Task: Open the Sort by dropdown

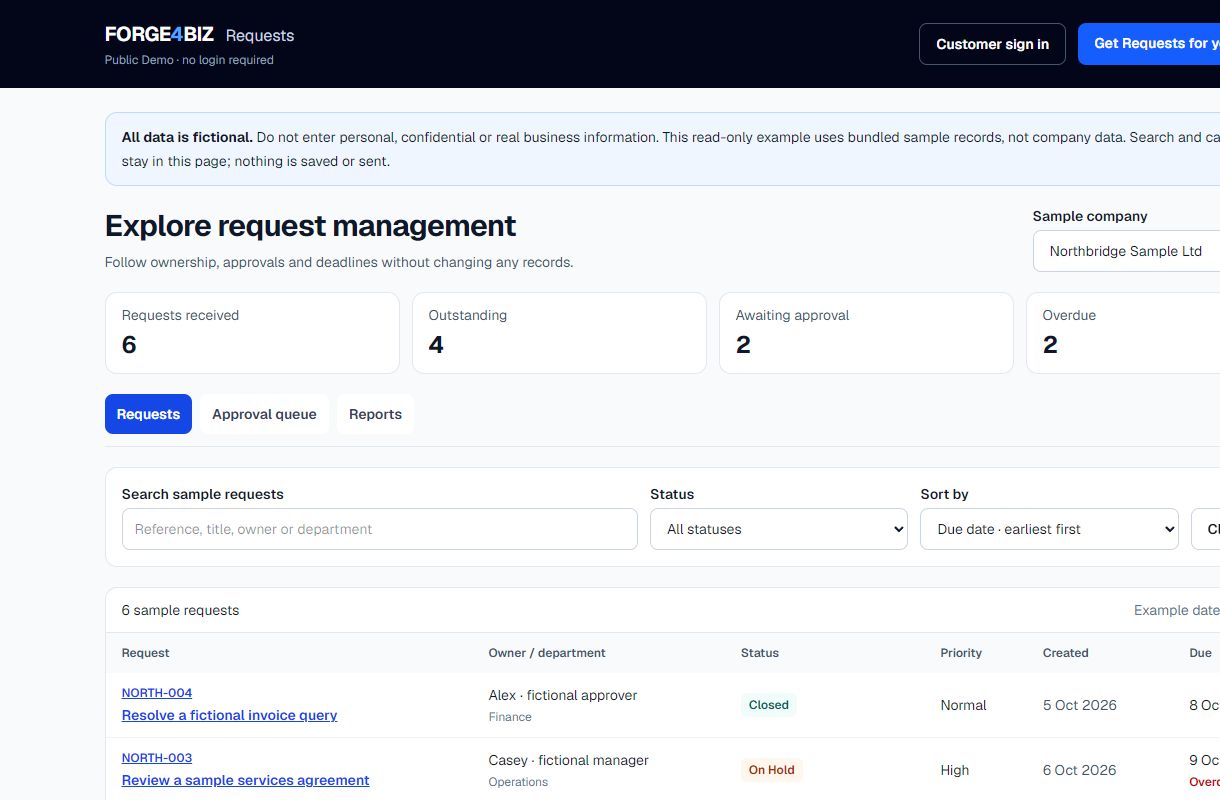Action: pyautogui.click(x=1049, y=529)
